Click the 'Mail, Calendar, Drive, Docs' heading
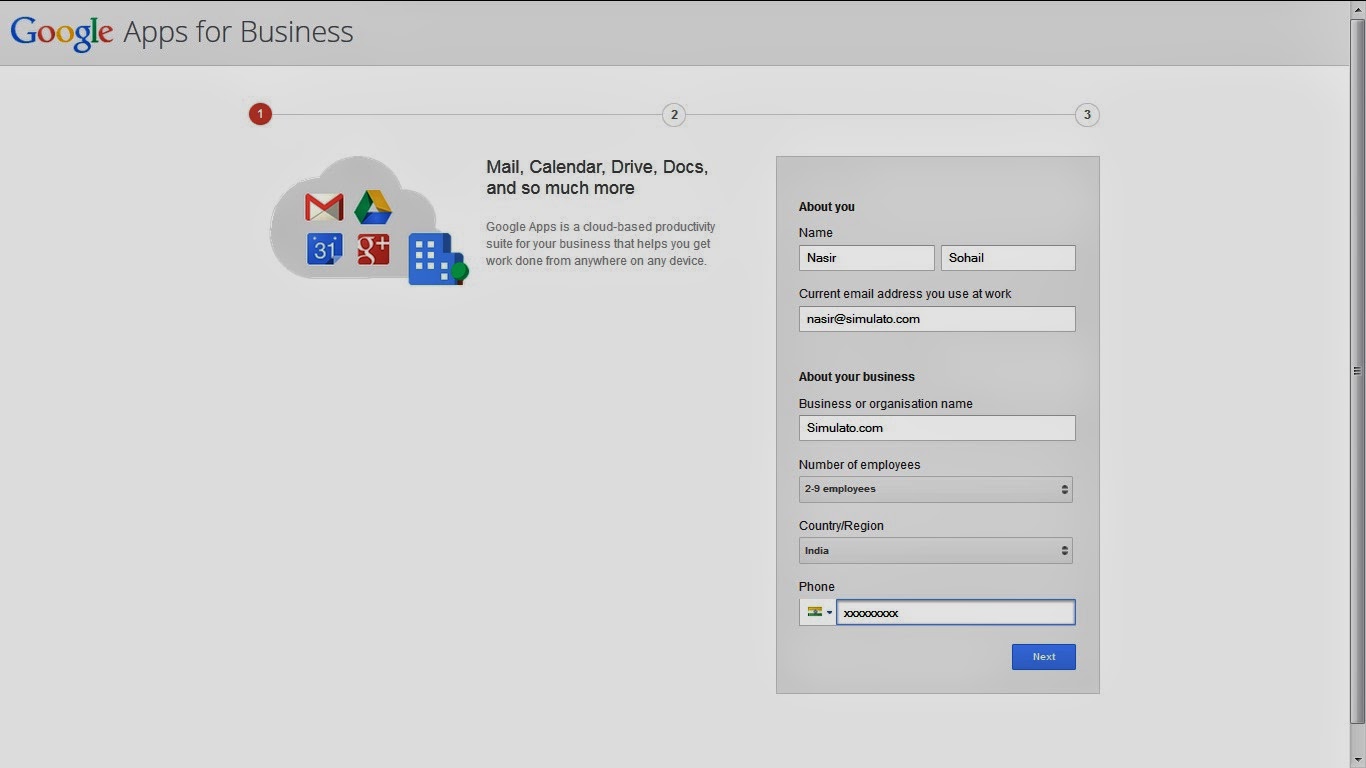 pyautogui.click(x=597, y=177)
